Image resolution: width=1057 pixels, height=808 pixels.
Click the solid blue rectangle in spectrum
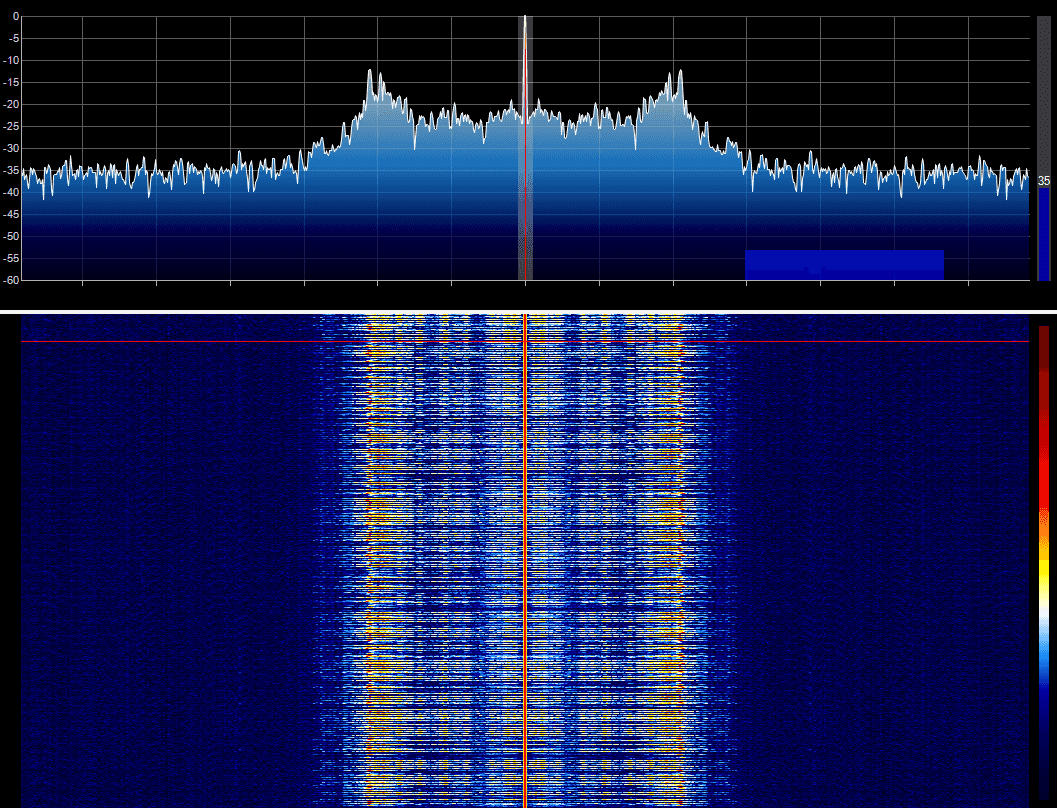click(x=844, y=264)
